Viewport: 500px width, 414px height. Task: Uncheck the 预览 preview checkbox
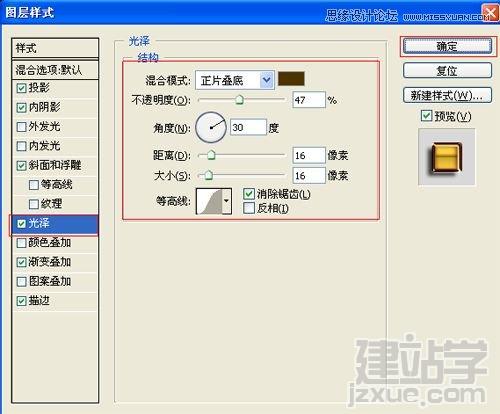426,116
